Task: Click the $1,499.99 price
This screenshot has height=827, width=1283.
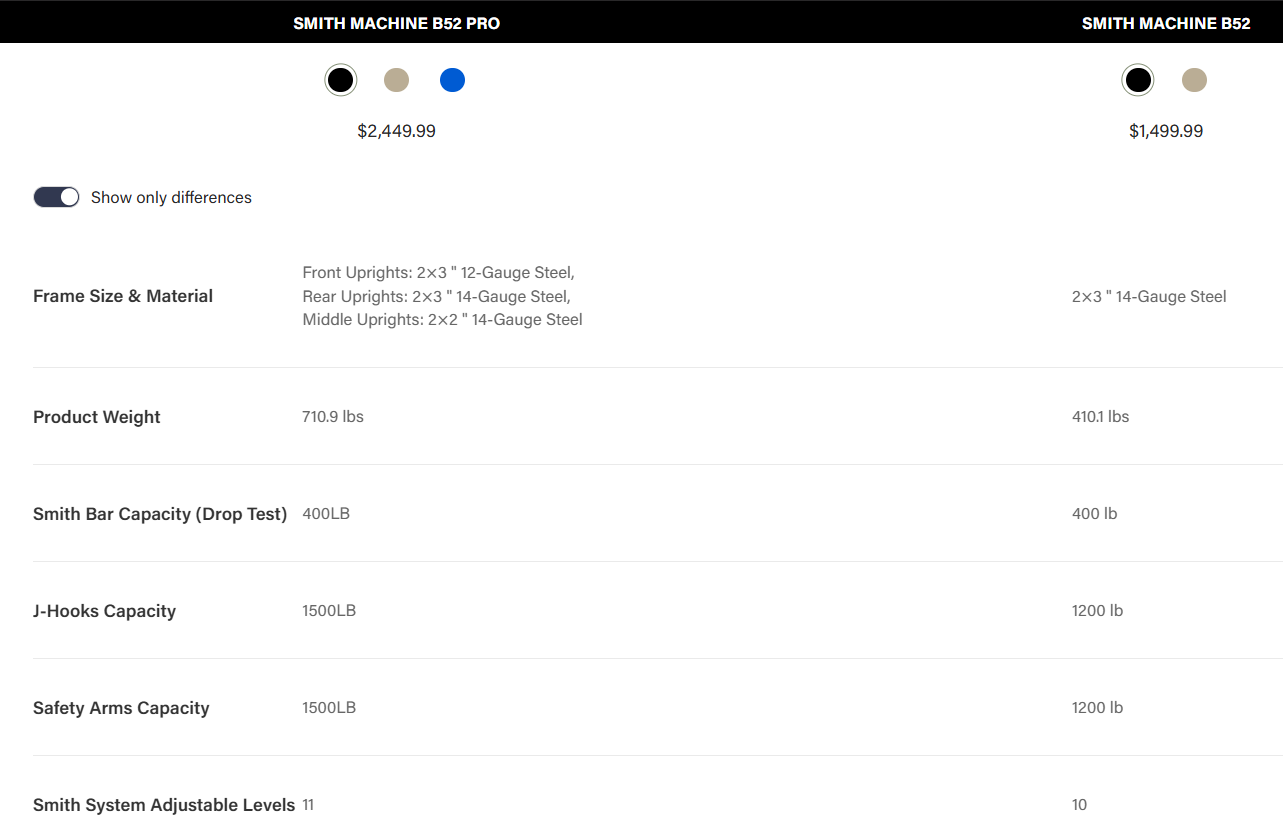Action: point(1165,131)
